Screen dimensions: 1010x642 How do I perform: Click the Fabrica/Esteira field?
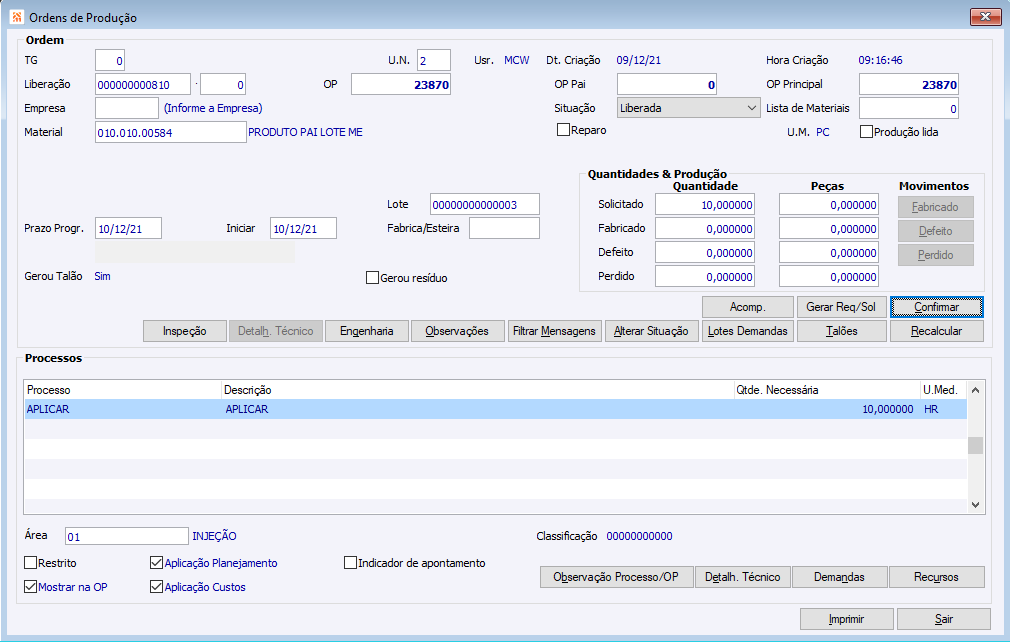(x=504, y=228)
